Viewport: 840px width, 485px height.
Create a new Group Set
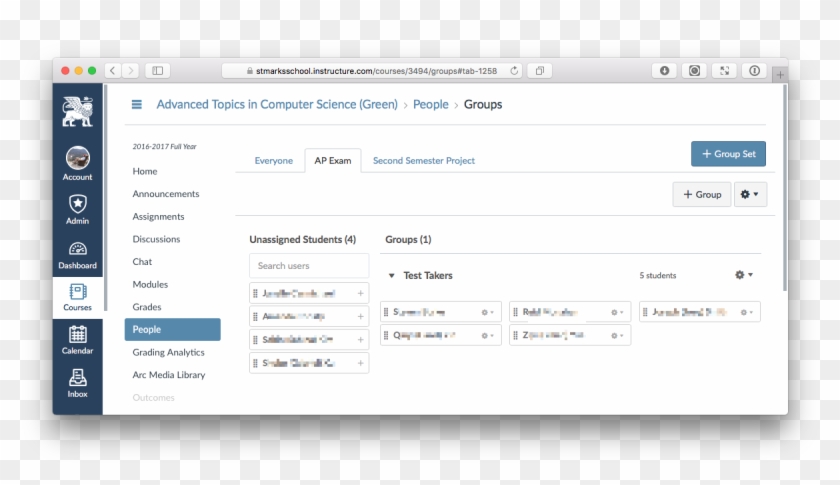pyautogui.click(x=728, y=154)
